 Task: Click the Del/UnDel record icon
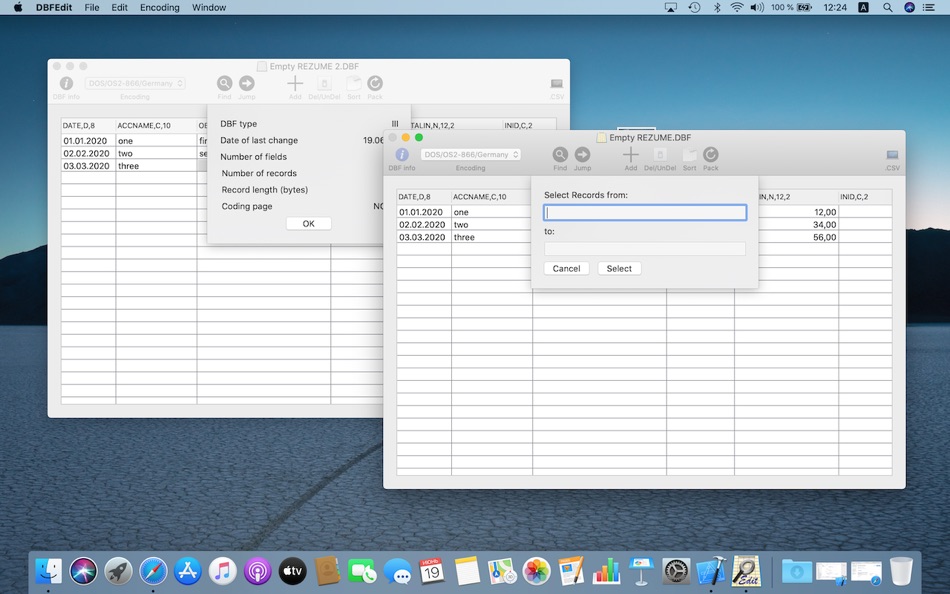[x=660, y=155]
